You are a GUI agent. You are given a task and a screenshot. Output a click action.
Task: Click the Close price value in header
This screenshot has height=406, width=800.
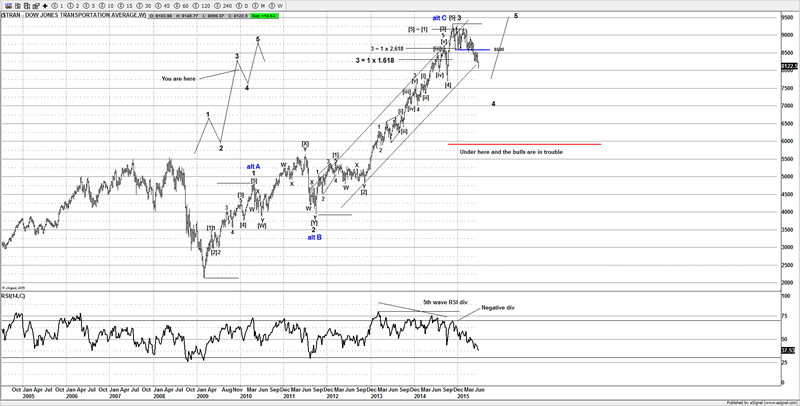(237, 16)
